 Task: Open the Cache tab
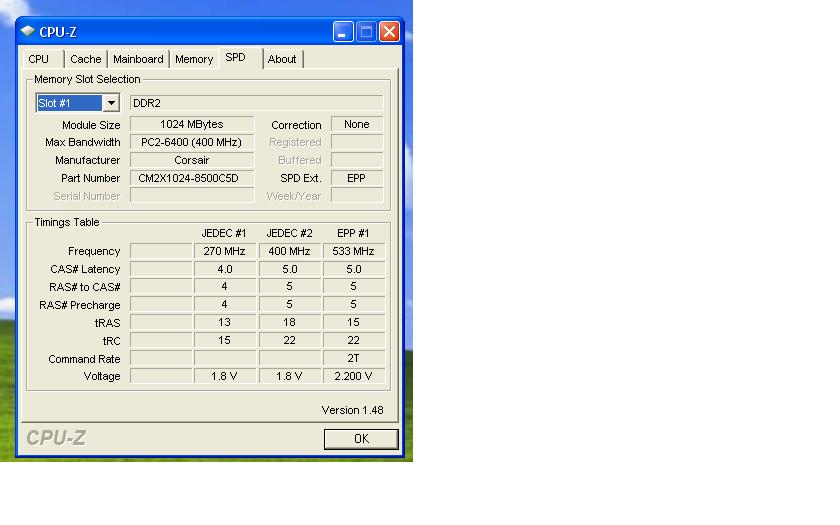pyautogui.click(x=86, y=59)
